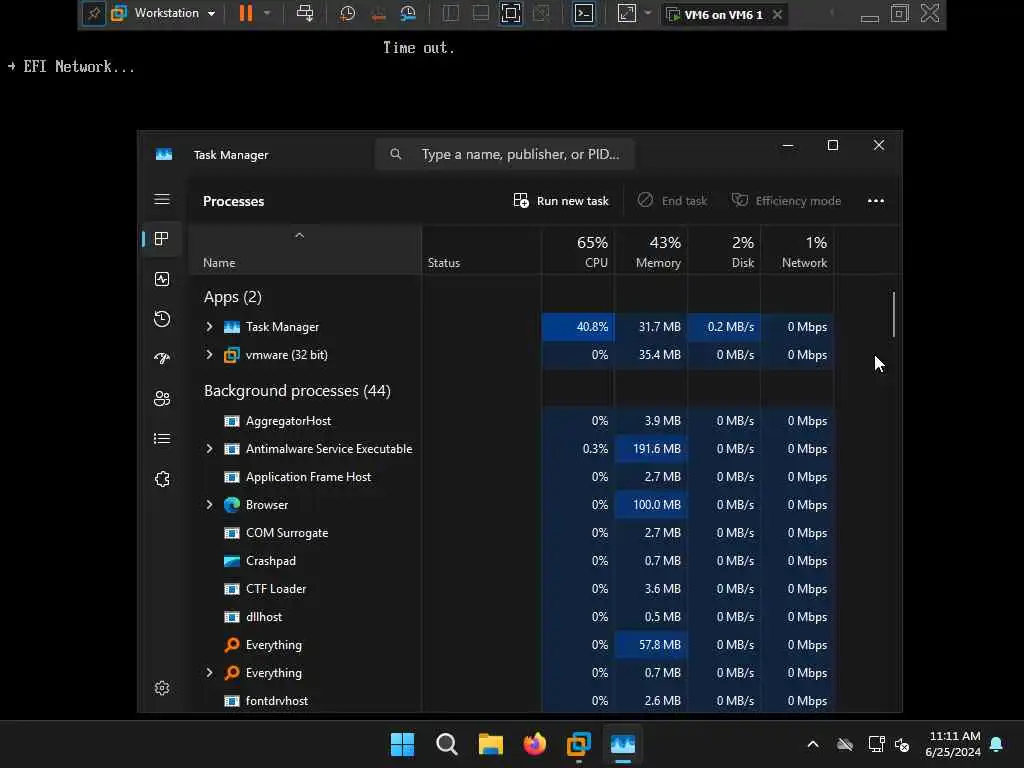Select the dllhost process
This screenshot has height=768, width=1024.
click(x=511, y=617)
